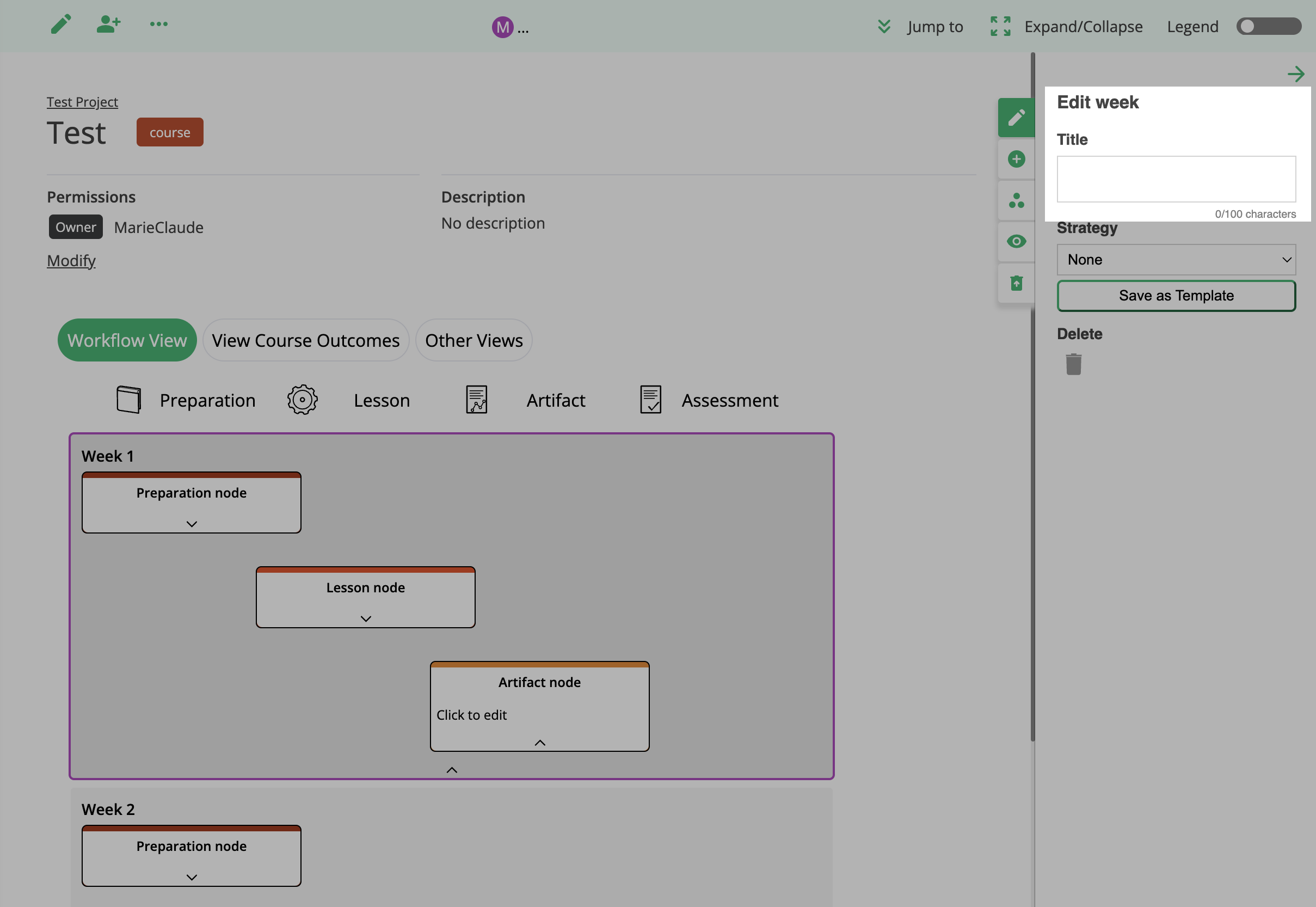Click the Modify permissions link
1316x907 pixels.
[71, 261]
